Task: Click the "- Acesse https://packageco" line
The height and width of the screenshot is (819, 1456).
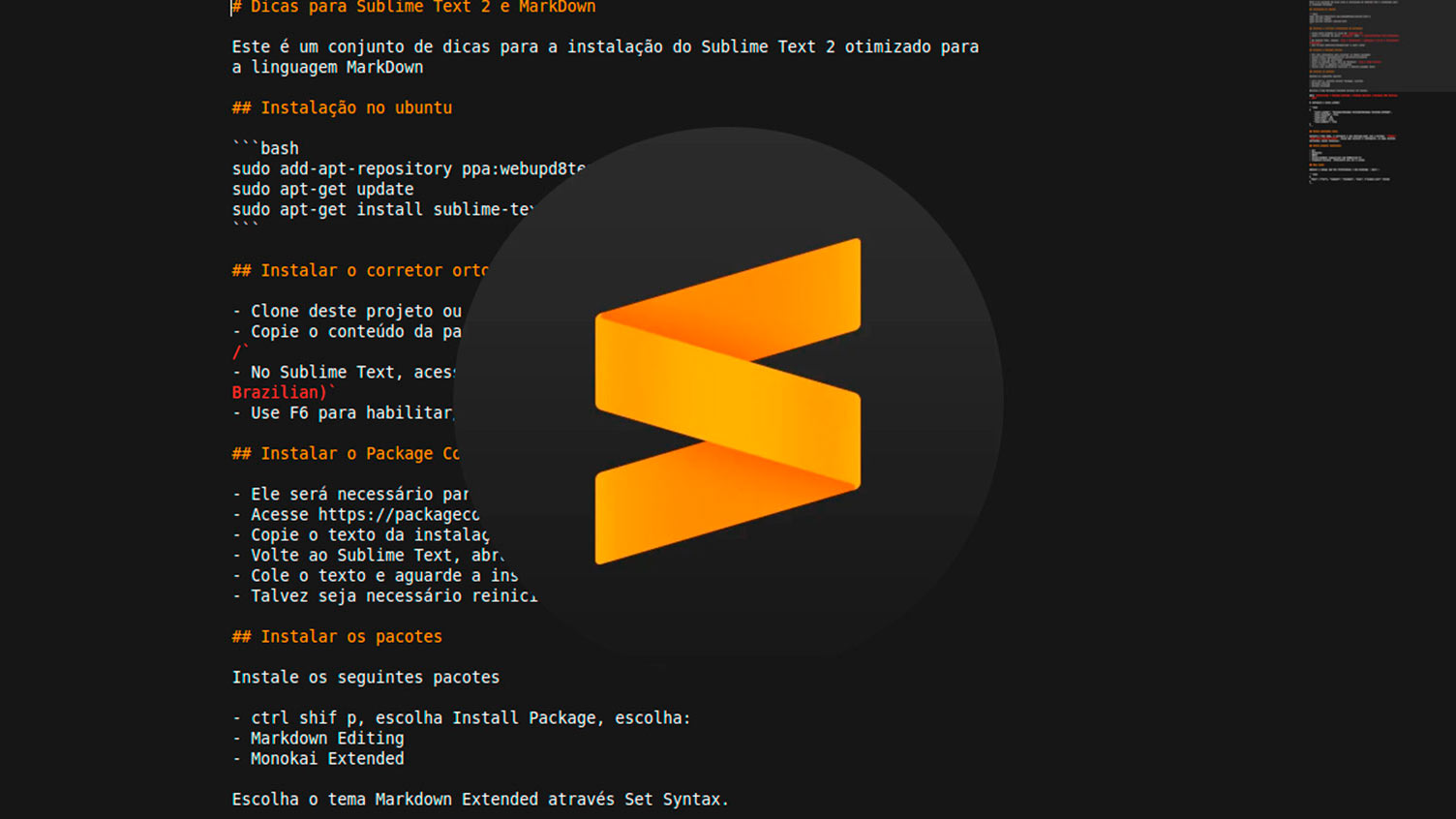Action: (355, 514)
